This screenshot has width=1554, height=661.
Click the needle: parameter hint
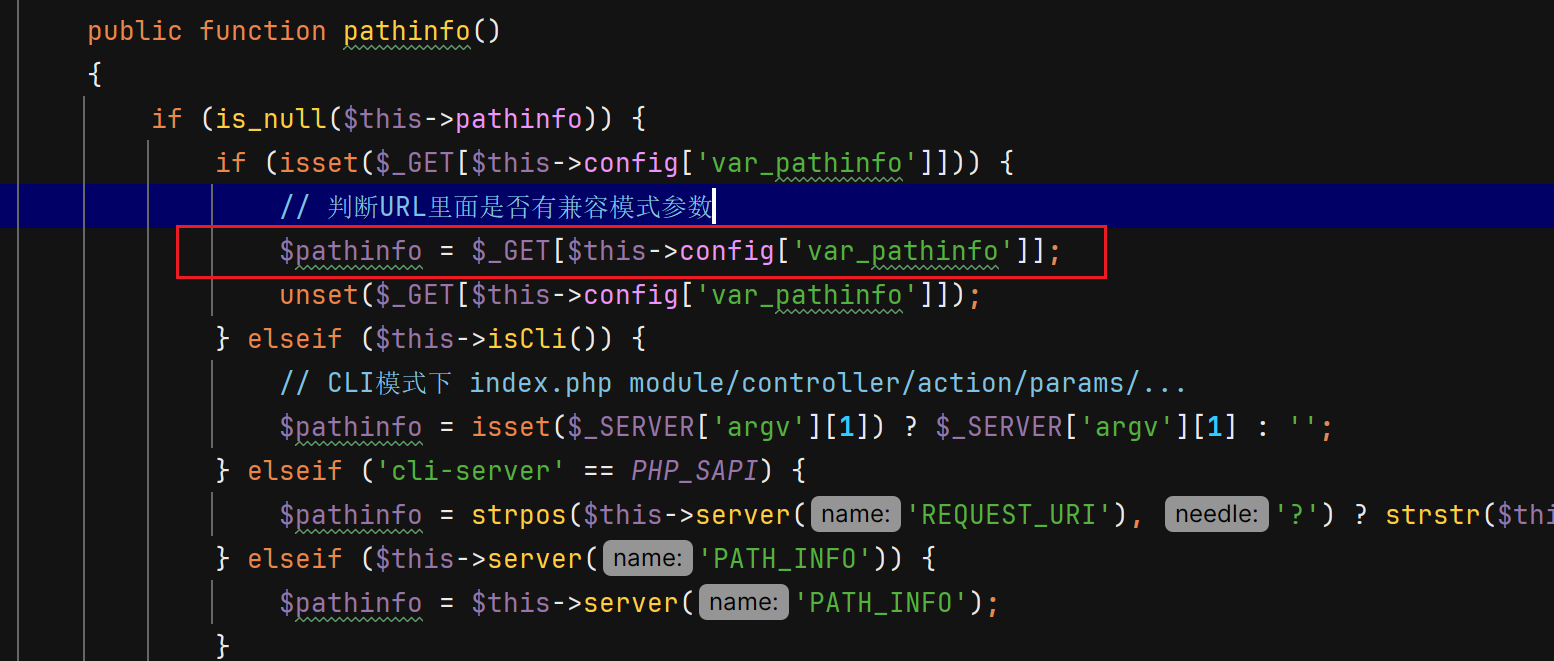[1216, 515]
